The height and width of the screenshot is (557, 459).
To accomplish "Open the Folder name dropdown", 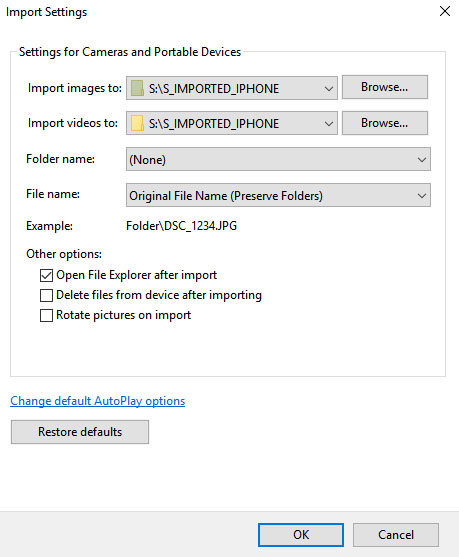I will click(x=278, y=159).
